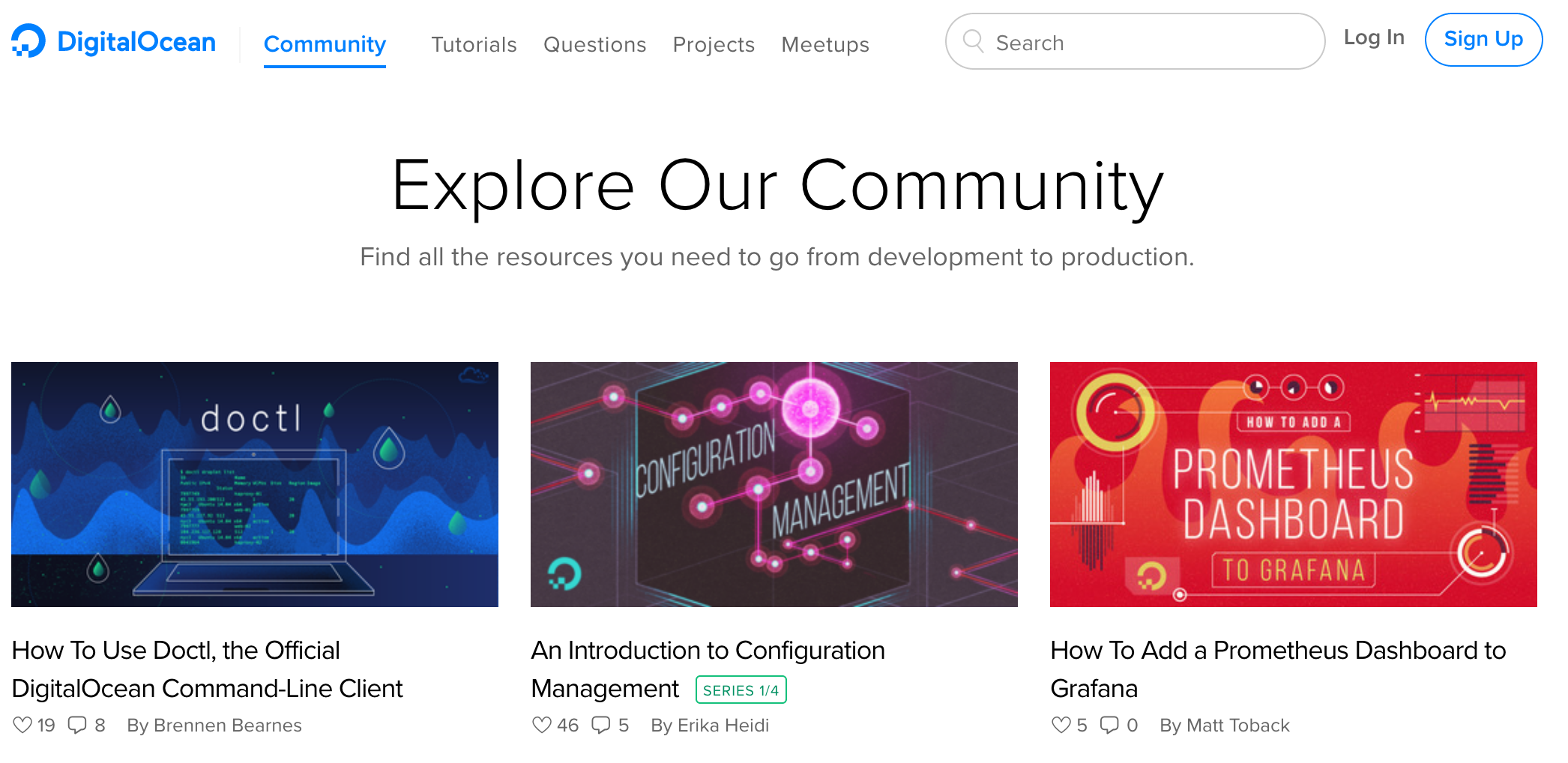Open the Prometheus Dashboard thumbnail image
Screen dimensions: 1568x763
click(x=1294, y=484)
